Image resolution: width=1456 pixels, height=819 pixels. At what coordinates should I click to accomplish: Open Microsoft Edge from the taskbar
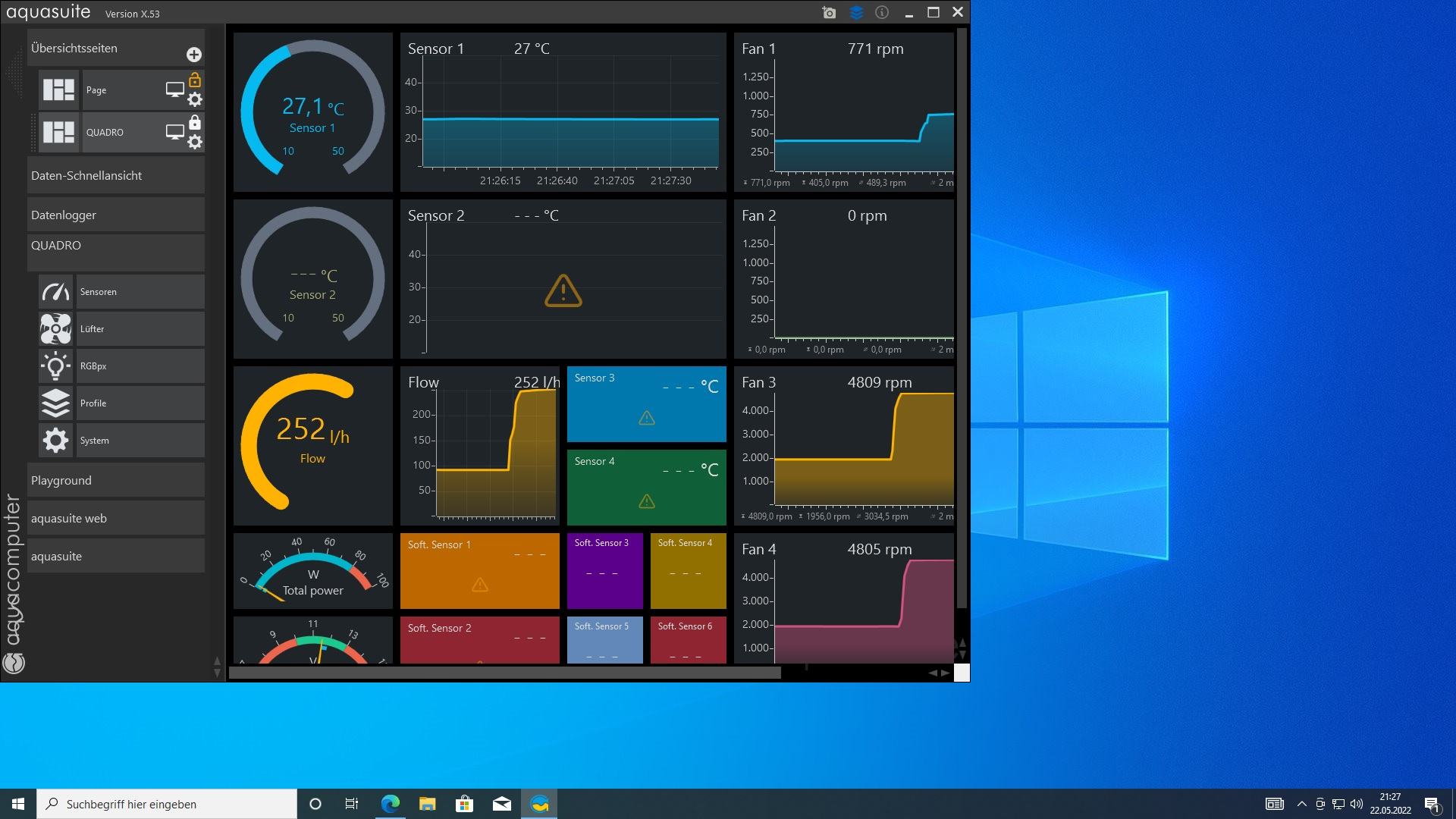coord(391,804)
